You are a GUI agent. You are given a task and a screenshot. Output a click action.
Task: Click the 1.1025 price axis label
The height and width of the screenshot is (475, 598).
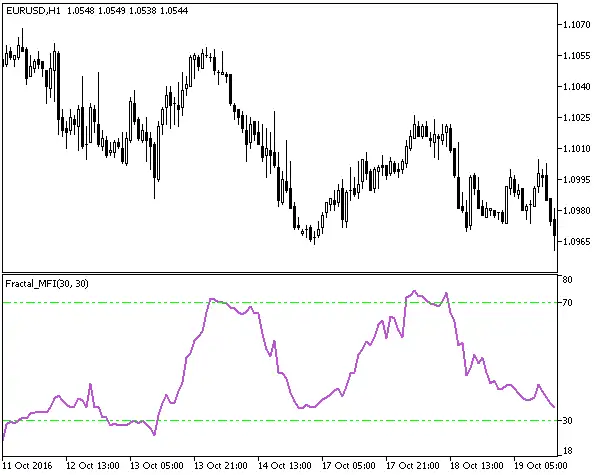pos(576,118)
